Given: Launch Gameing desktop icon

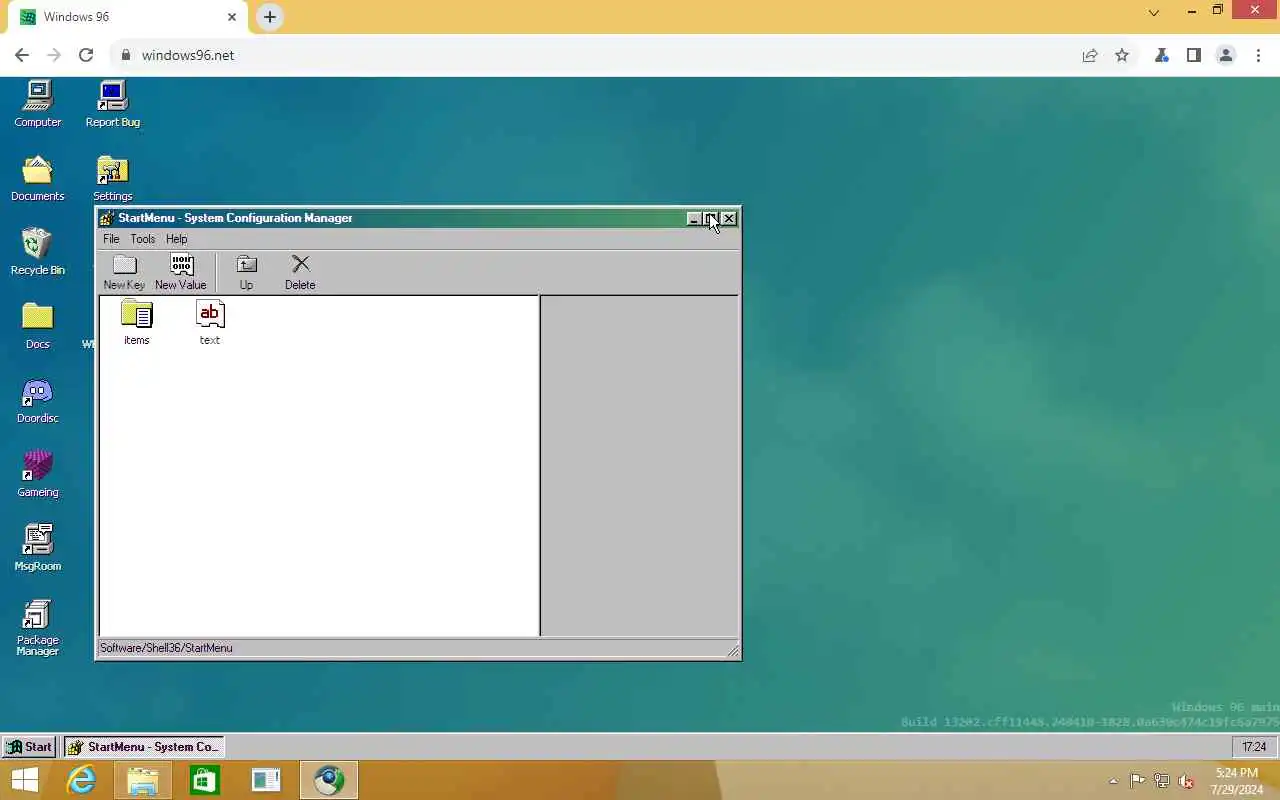Looking at the screenshot, I should pos(38,474).
